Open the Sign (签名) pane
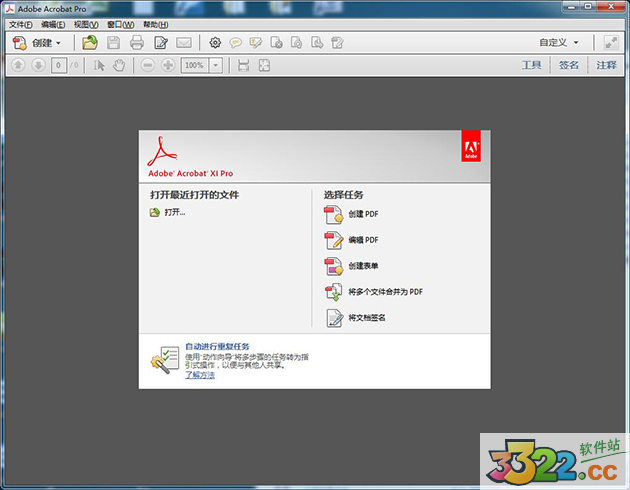The width and height of the screenshot is (630, 490). pos(569,65)
